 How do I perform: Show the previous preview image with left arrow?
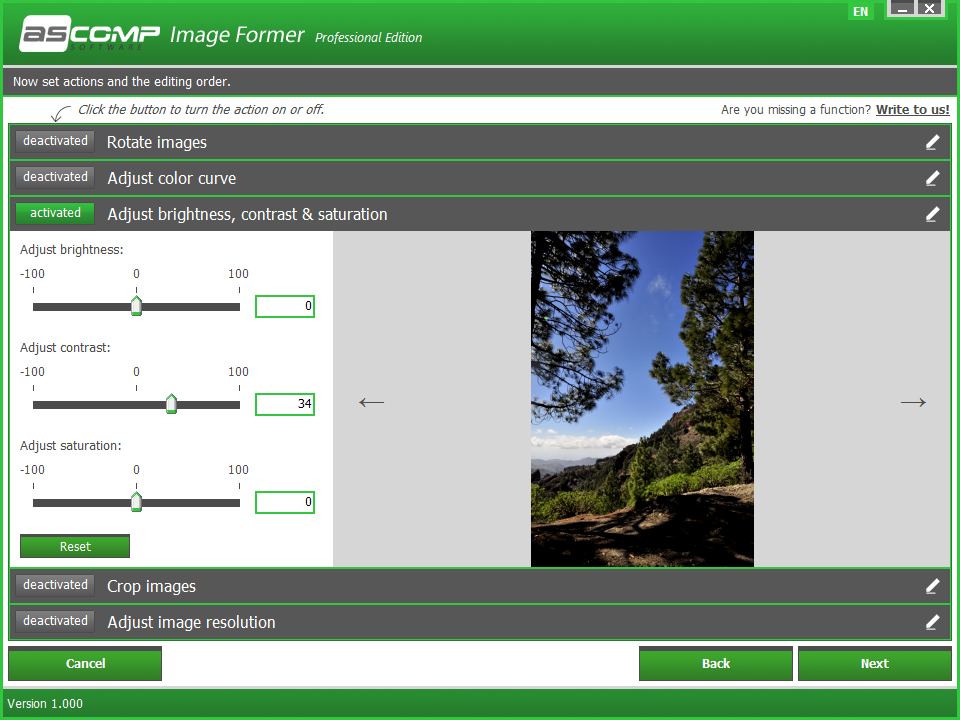(372, 402)
